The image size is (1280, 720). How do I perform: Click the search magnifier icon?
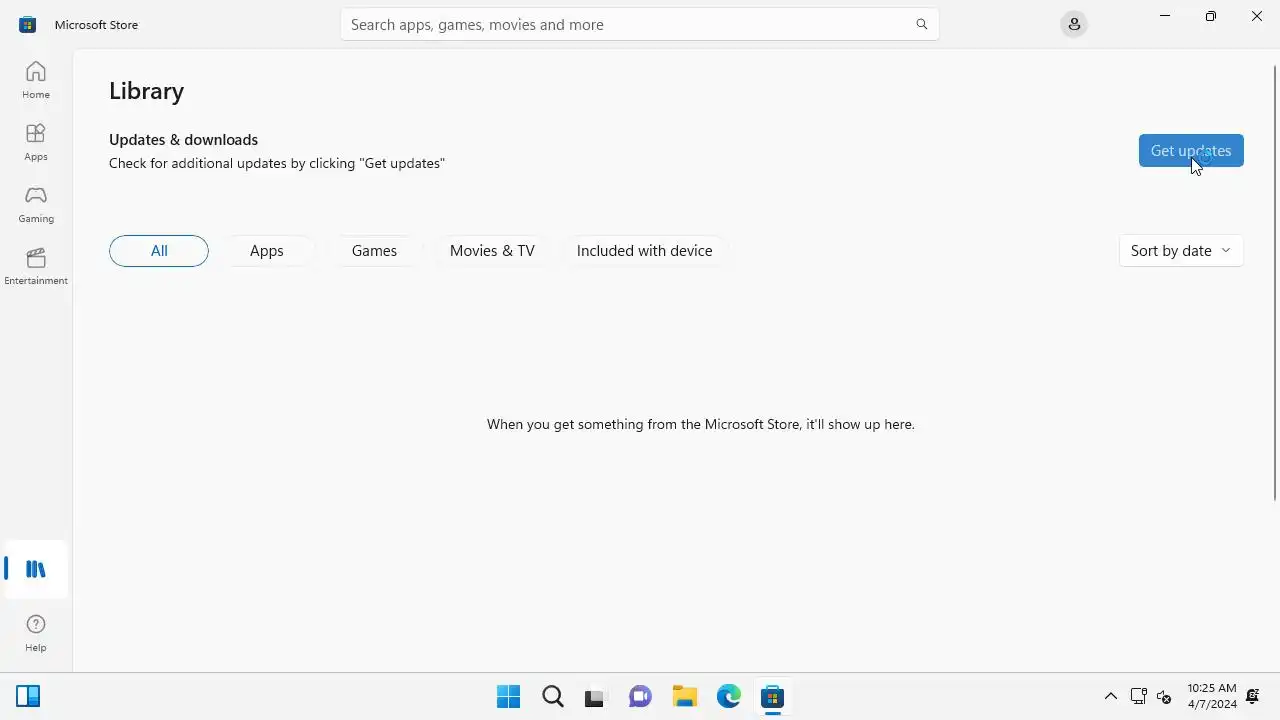tap(922, 24)
